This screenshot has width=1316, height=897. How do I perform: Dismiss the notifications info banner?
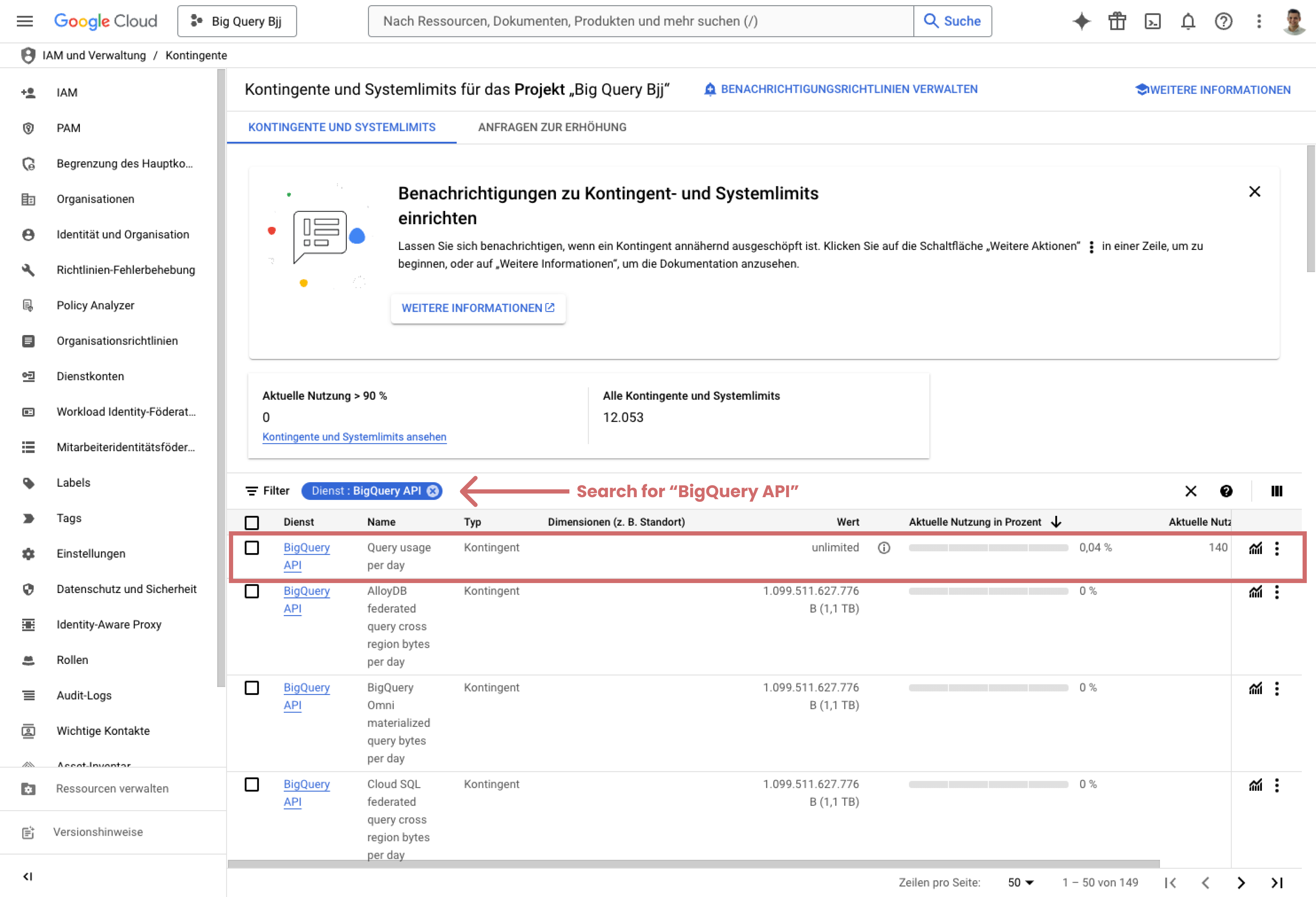[1254, 192]
